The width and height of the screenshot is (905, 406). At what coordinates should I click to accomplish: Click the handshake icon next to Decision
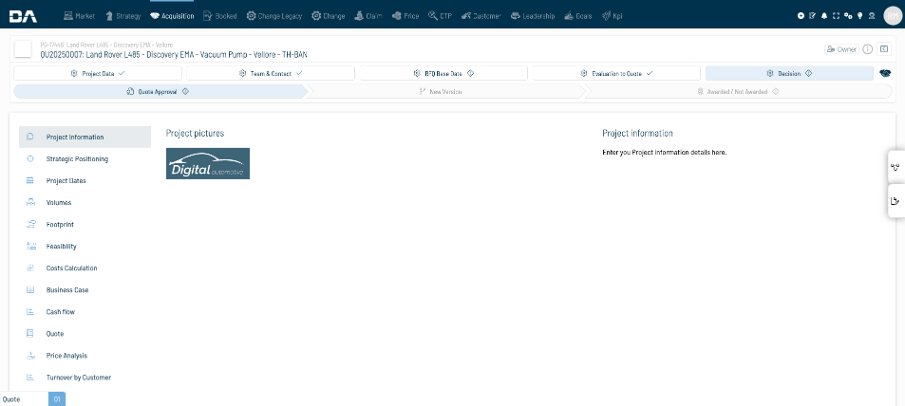[x=885, y=73]
